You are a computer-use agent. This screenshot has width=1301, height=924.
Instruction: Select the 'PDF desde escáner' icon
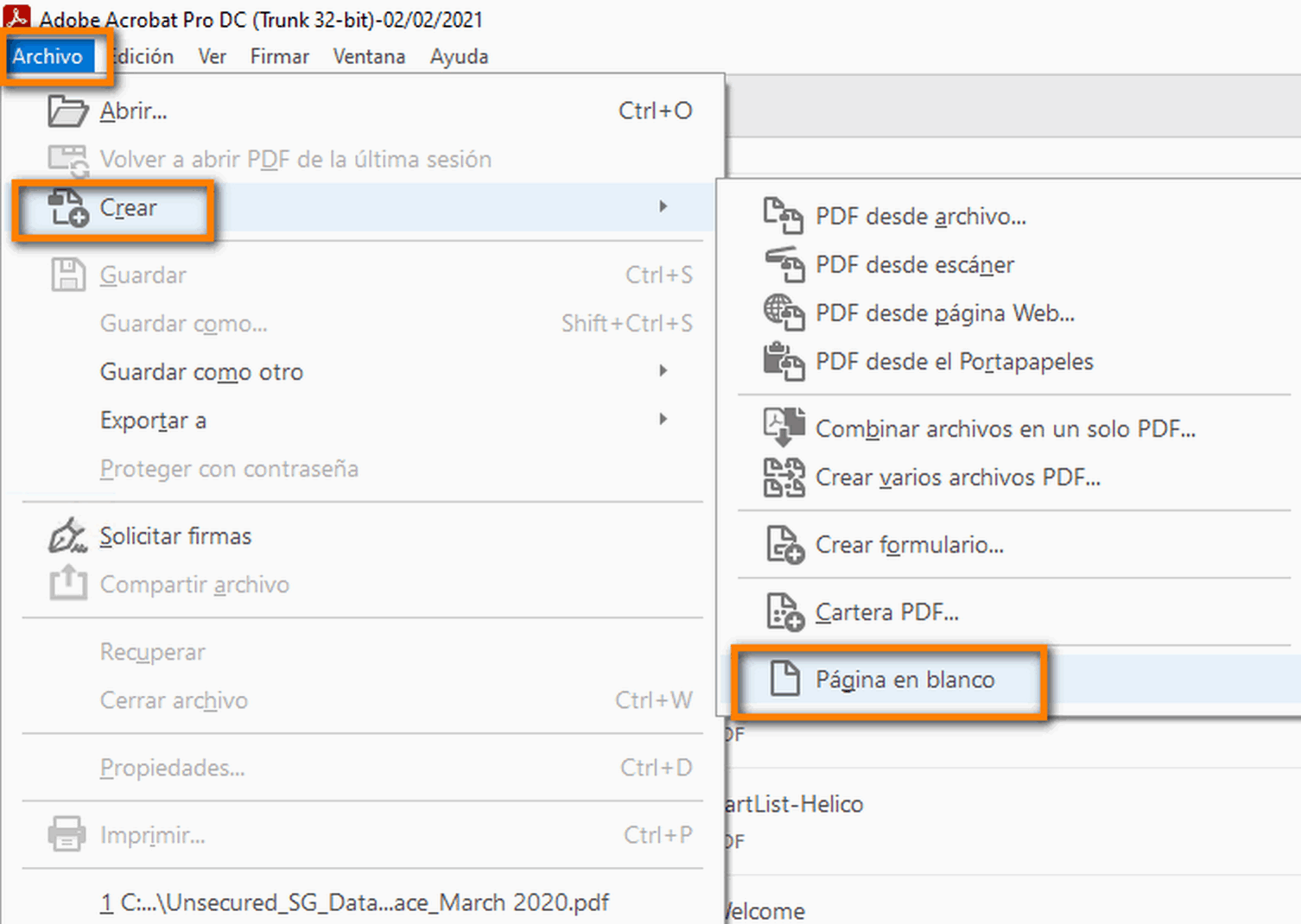point(783,265)
